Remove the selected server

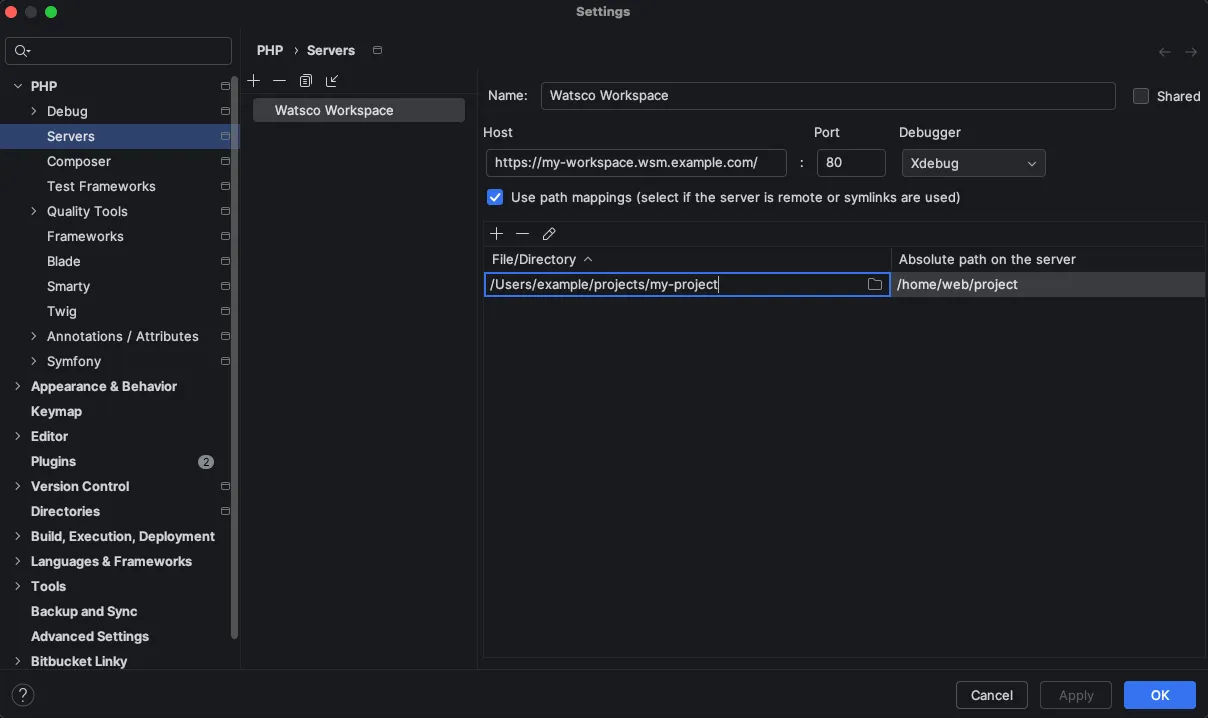(279, 80)
